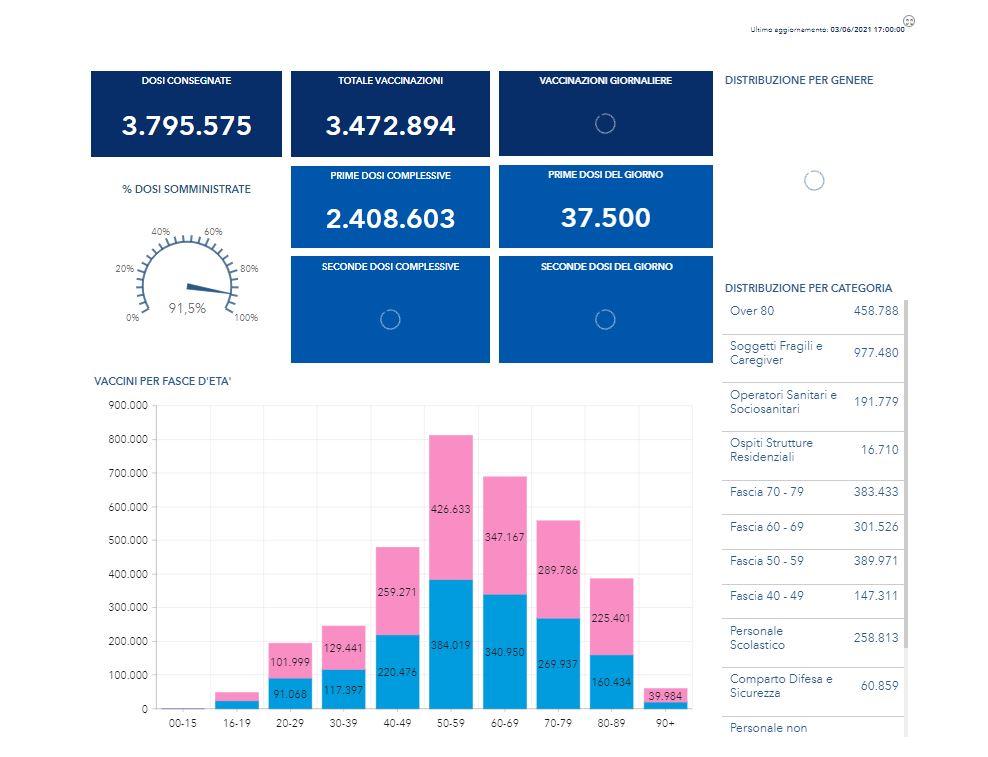Viewport: 988px width, 757px height.
Task: Select the Soggetti Fragili e Caregiver row
Action: tap(813, 353)
